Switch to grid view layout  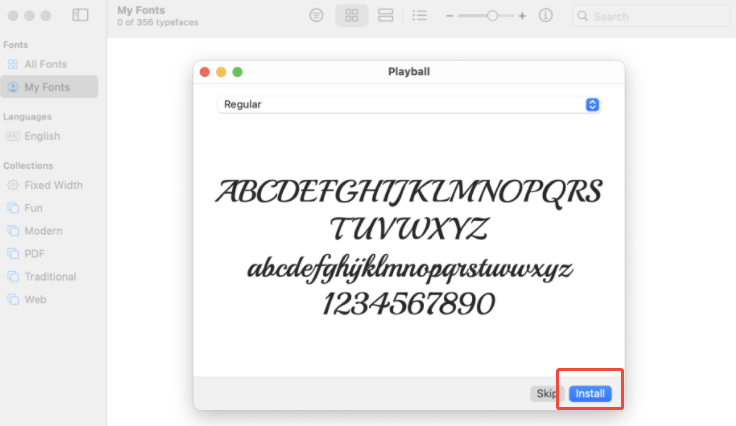[x=352, y=15]
